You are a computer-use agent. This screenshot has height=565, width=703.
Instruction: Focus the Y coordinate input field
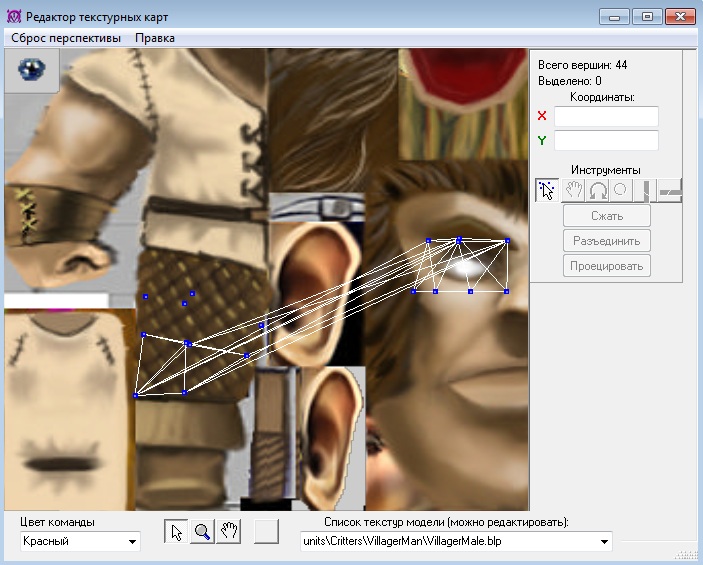pyautogui.click(x=606, y=140)
